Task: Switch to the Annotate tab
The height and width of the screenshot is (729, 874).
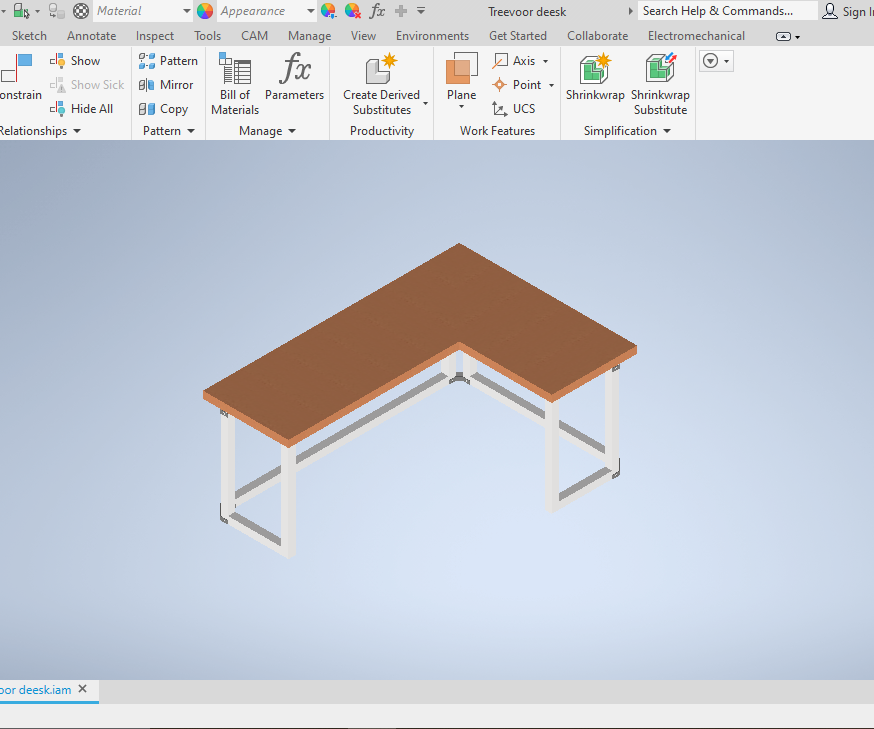Action: [x=91, y=35]
